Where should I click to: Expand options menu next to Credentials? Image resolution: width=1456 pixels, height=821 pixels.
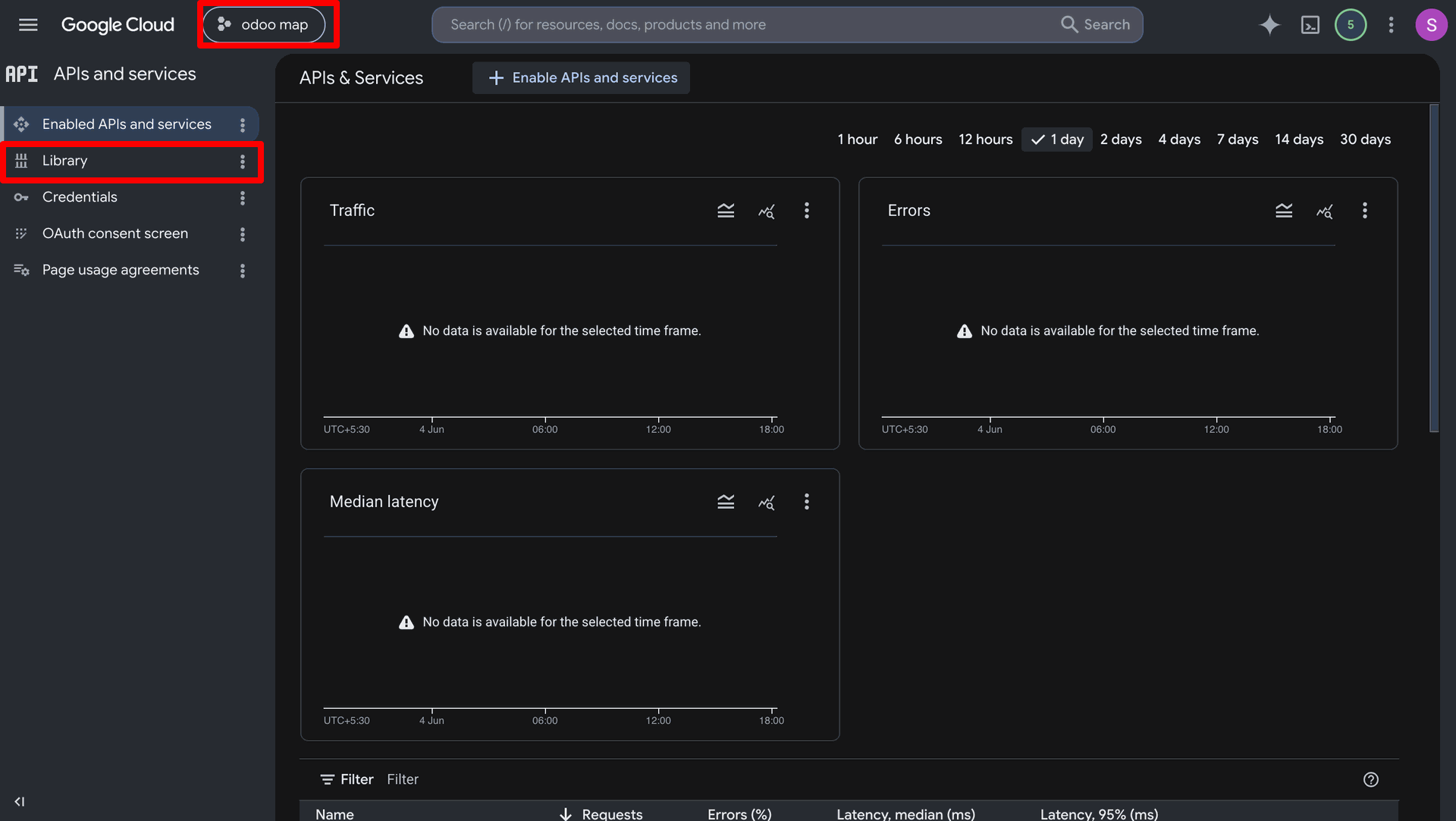pyautogui.click(x=242, y=198)
